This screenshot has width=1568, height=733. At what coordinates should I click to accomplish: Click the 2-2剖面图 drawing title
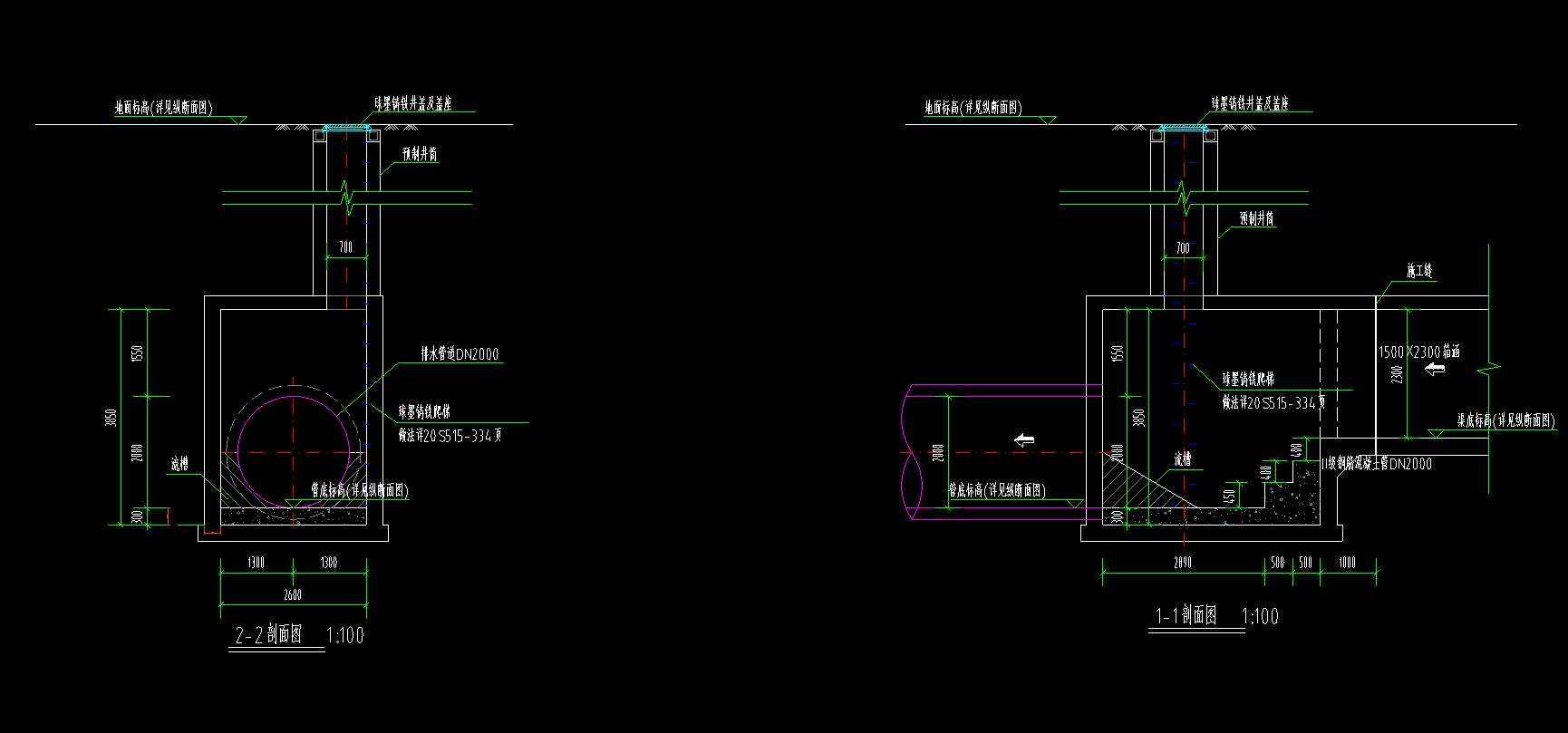coord(269,634)
